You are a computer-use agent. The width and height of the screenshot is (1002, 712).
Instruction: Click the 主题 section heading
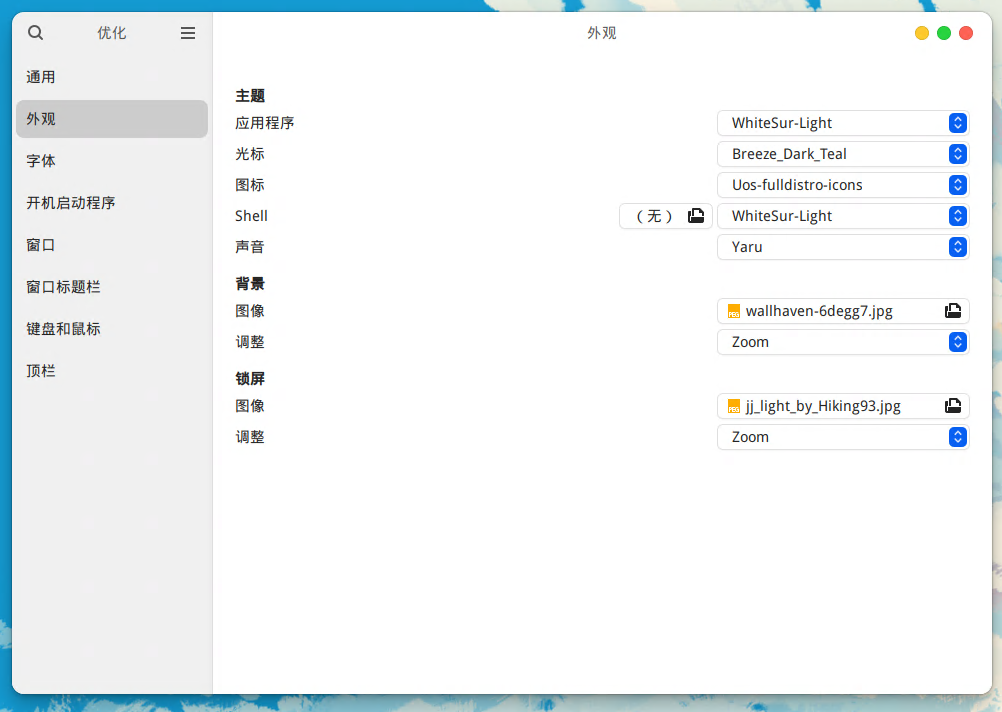tap(250, 96)
